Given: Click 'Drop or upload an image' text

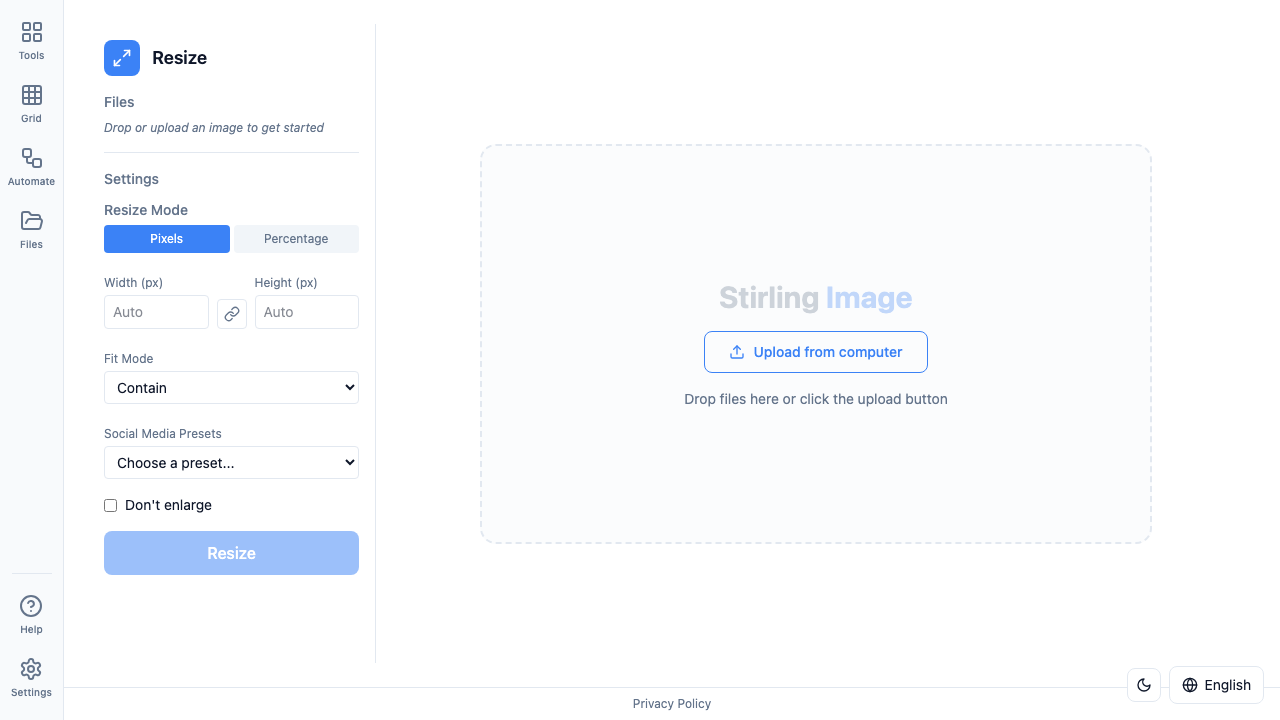Looking at the screenshot, I should tap(214, 128).
